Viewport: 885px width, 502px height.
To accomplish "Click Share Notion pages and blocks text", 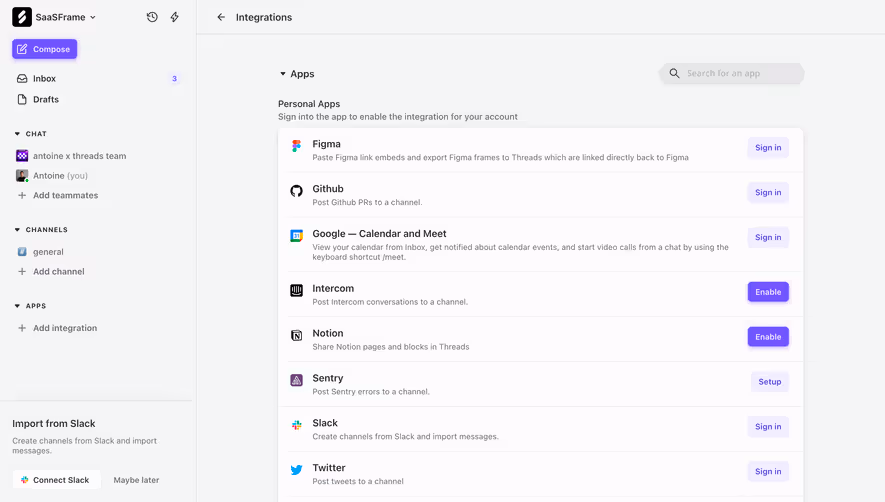I will [x=391, y=347].
